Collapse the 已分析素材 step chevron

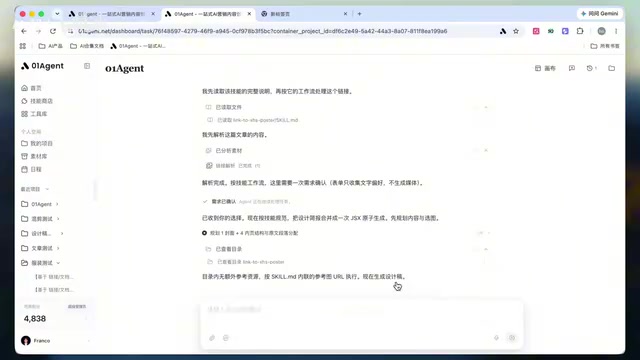pos(486,151)
